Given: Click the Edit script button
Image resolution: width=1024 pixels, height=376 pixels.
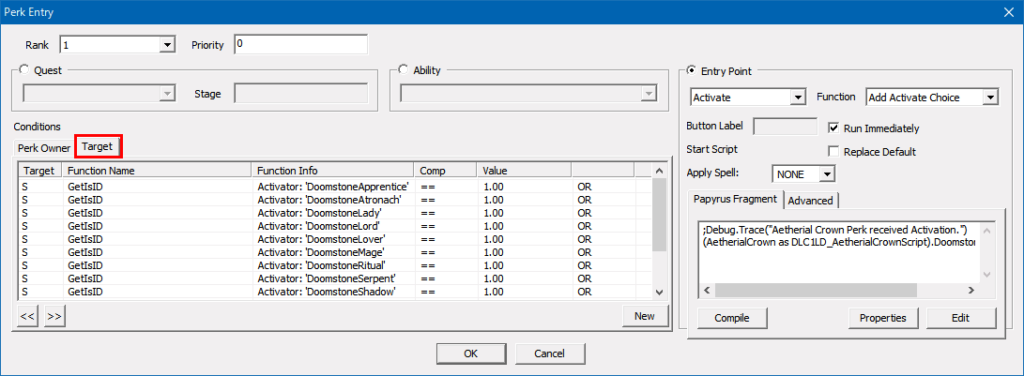Looking at the screenshot, I should (x=961, y=318).
